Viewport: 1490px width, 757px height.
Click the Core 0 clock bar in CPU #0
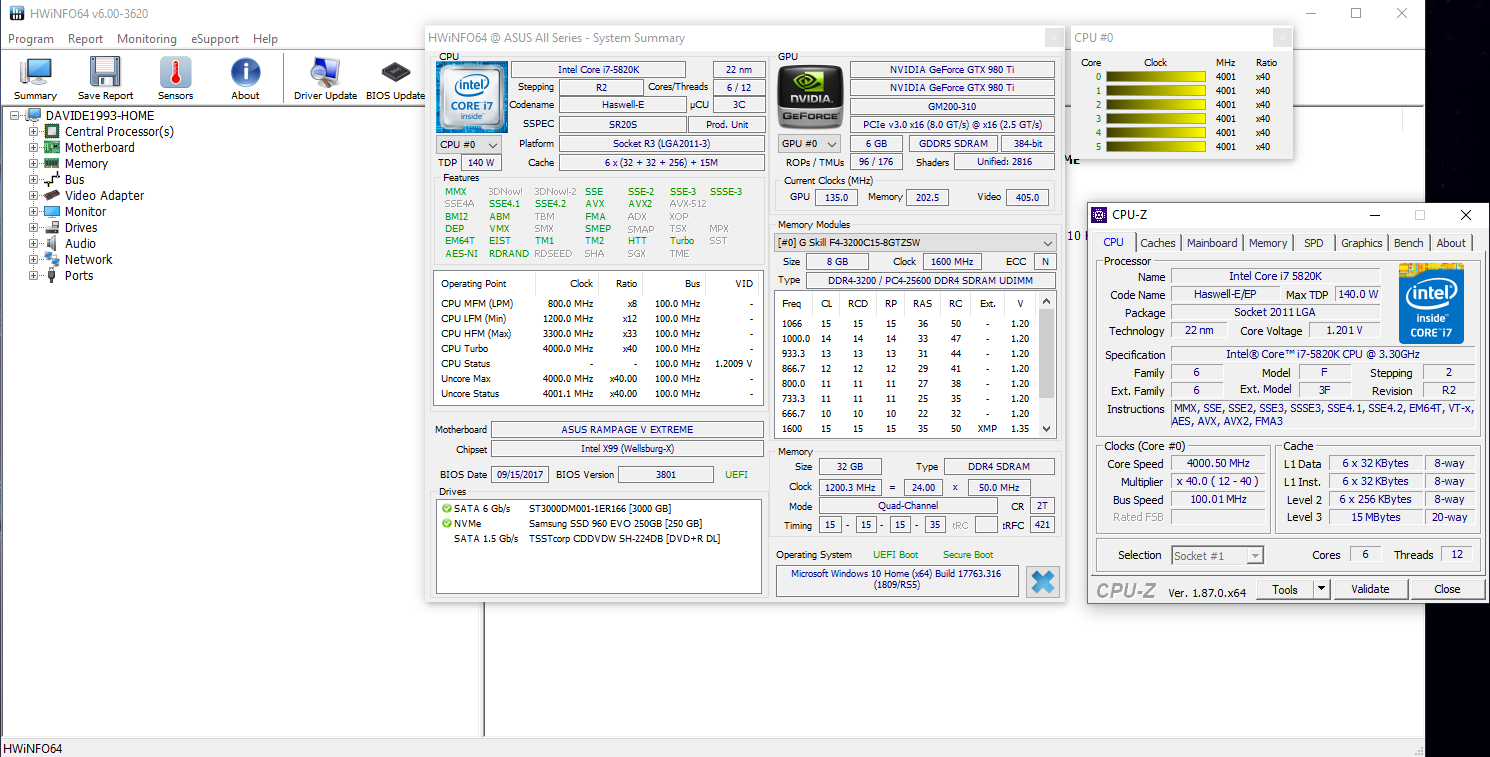coord(1155,76)
